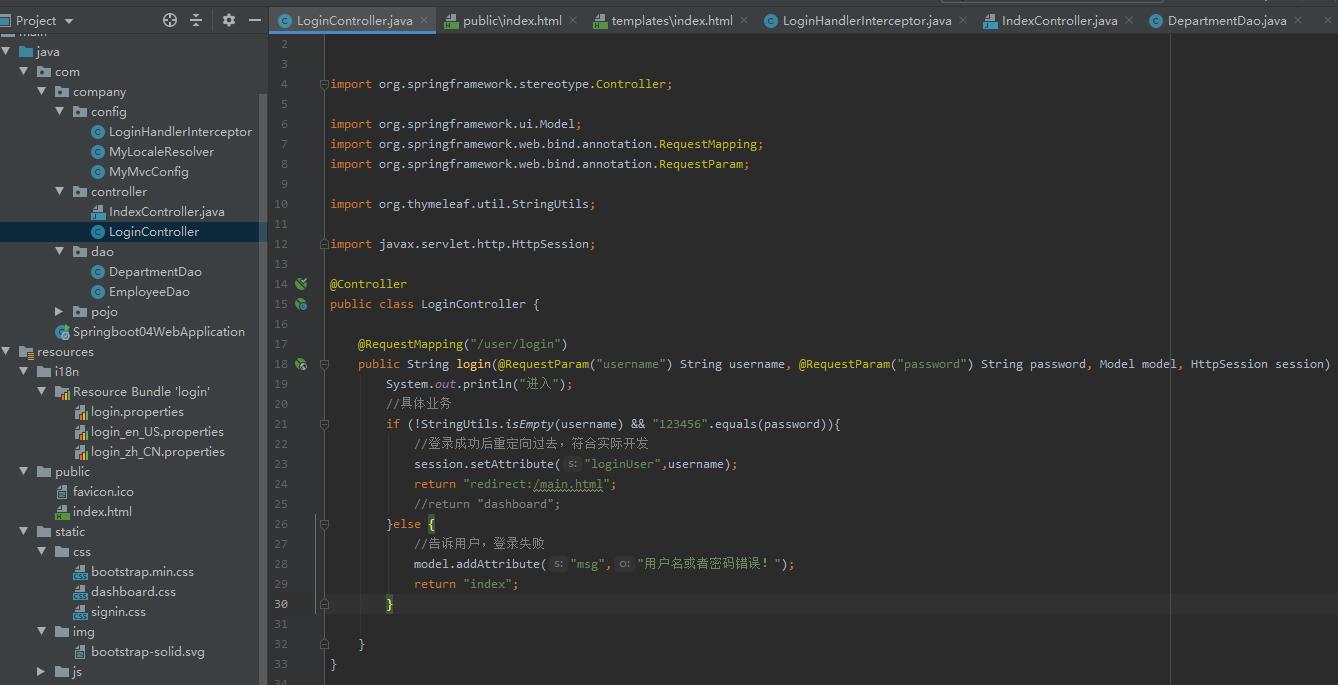Click the Java file icon of IndexController.java in tree
The image size is (1338, 685).
coord(98,212)
